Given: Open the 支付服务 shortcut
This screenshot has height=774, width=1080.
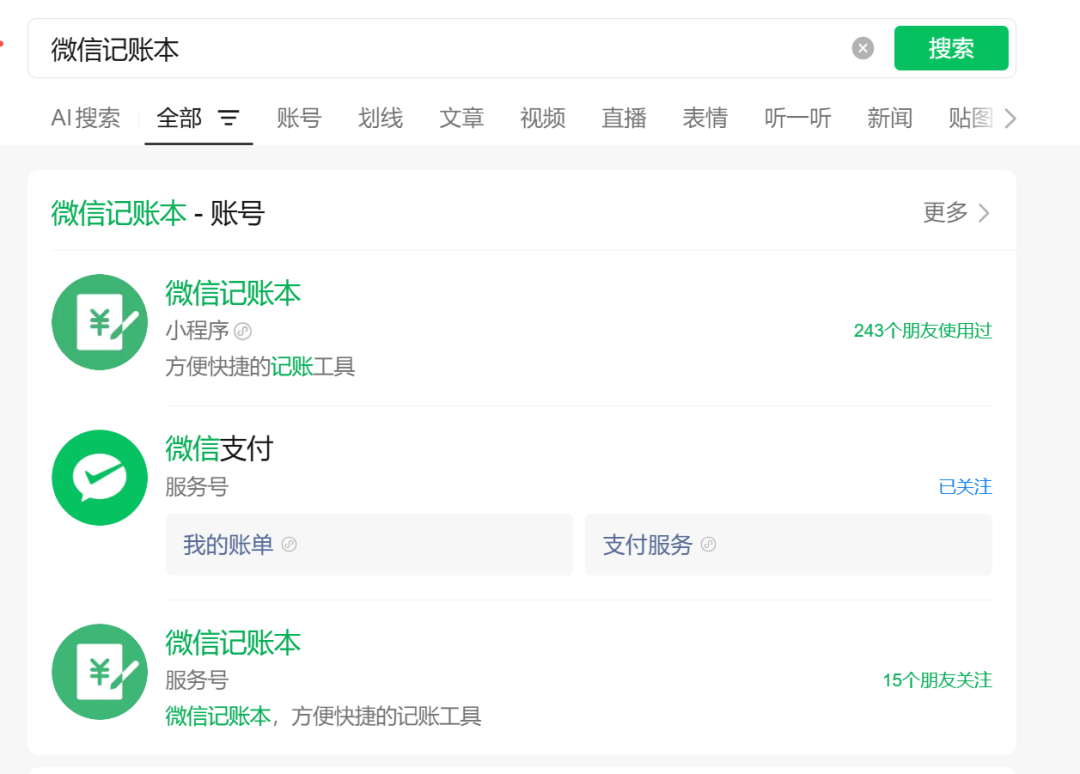Looking at the screenshot, I should point(789,545).
